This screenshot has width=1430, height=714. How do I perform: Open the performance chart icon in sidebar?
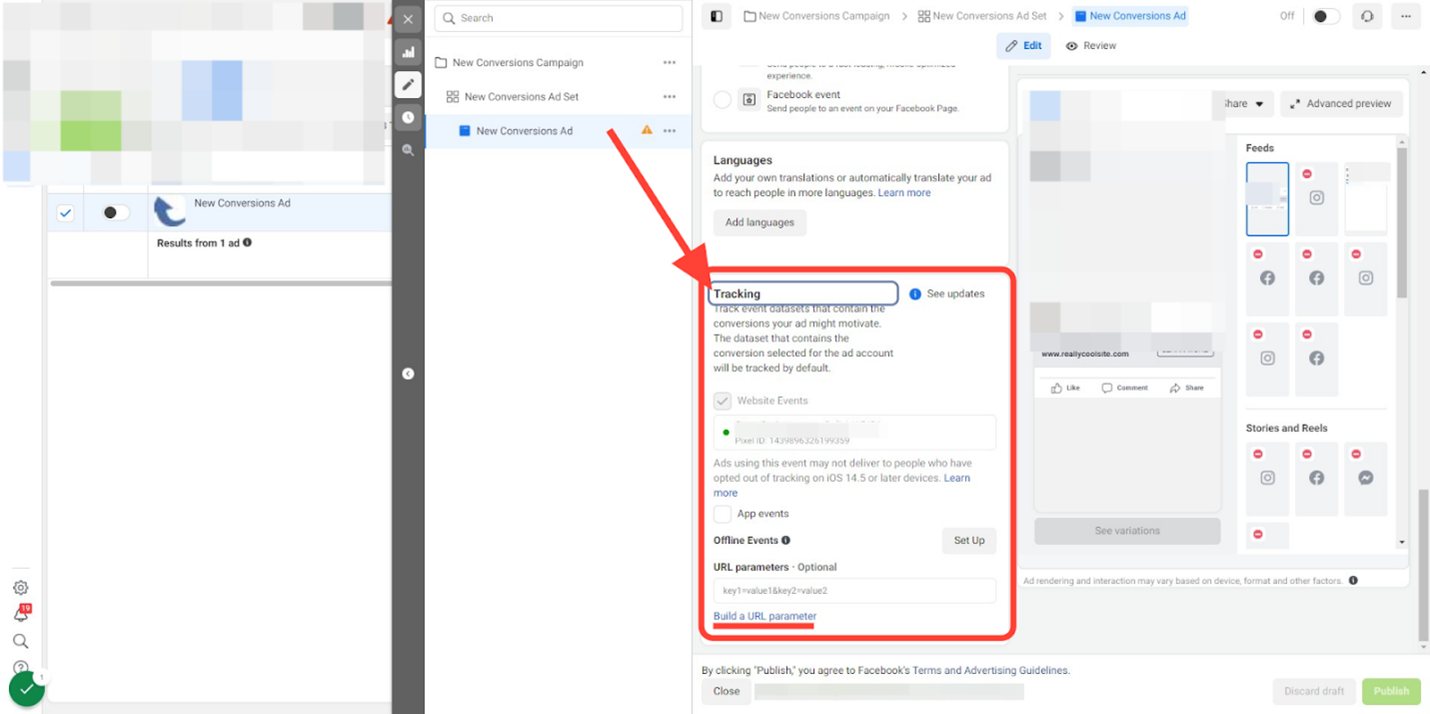click(408, 52)
